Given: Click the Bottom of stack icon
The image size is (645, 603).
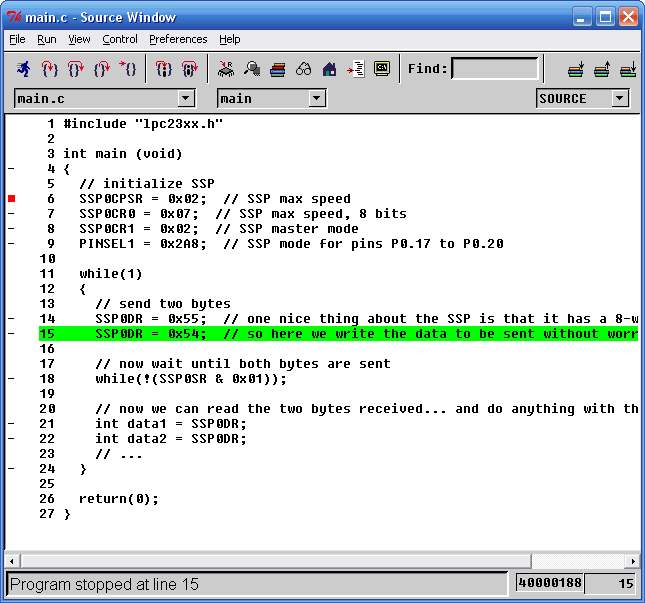Looking at the screenshot, I should click(628, 69).
